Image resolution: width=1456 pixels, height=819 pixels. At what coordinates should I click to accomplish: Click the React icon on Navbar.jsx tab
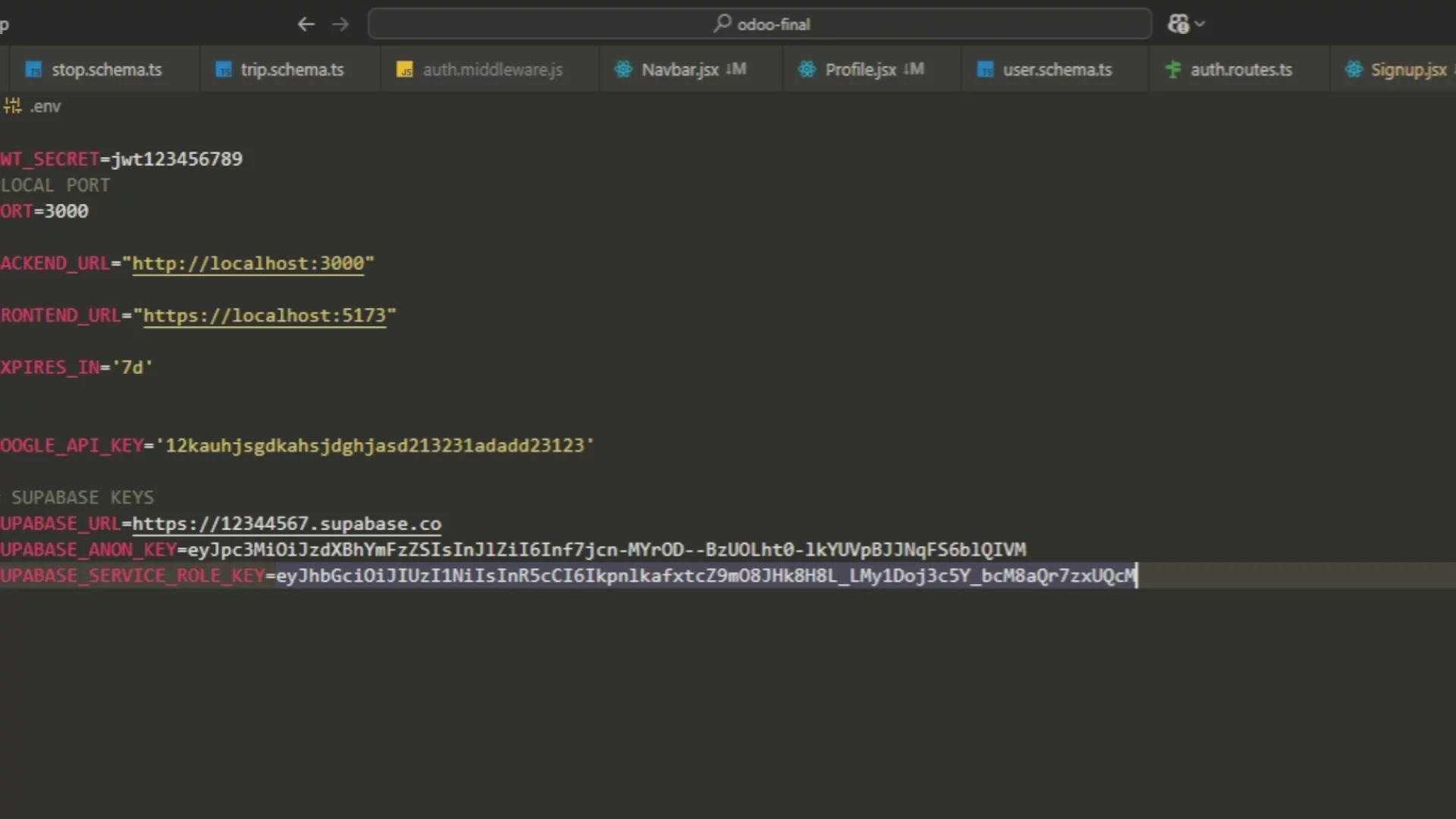623,69
